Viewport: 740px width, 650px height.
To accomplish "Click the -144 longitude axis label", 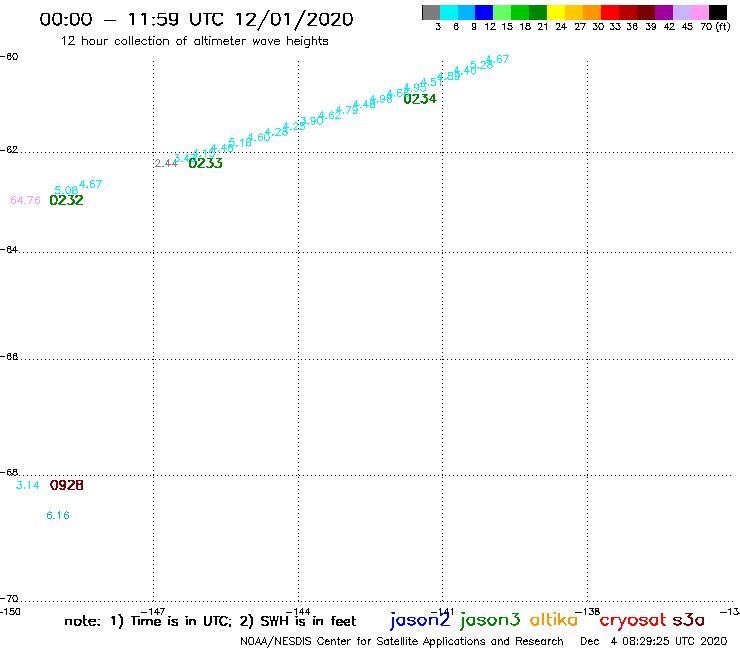I will click(298, 612).
